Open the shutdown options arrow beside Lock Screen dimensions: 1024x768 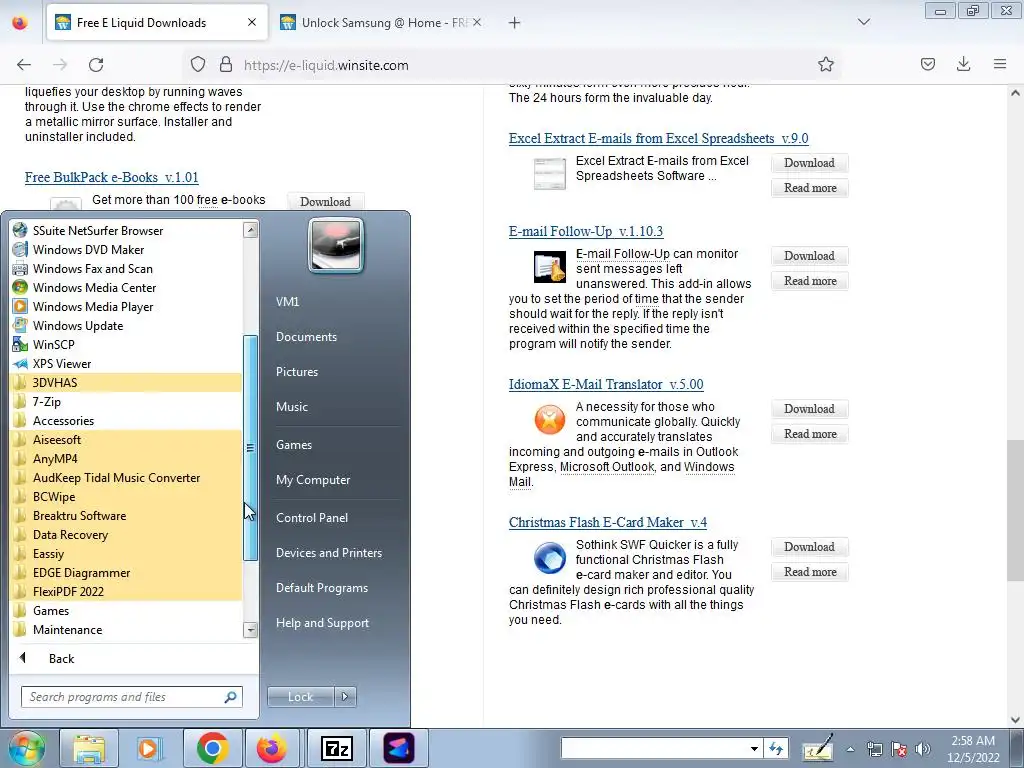pyautogui.click(x=345, y=697)
